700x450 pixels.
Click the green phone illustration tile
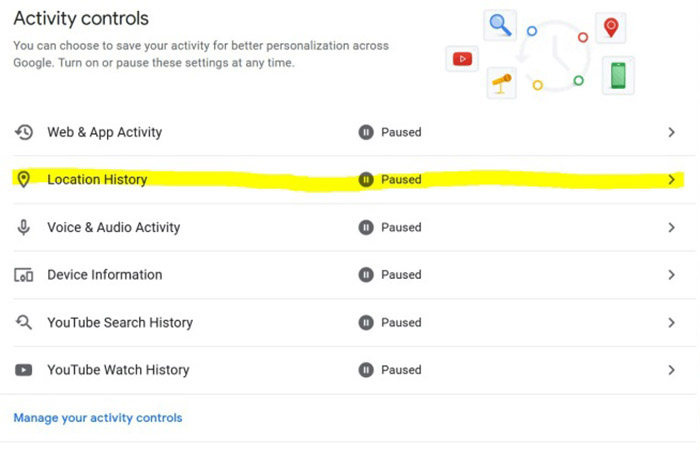pyautogui.click(x=618, y=75)
